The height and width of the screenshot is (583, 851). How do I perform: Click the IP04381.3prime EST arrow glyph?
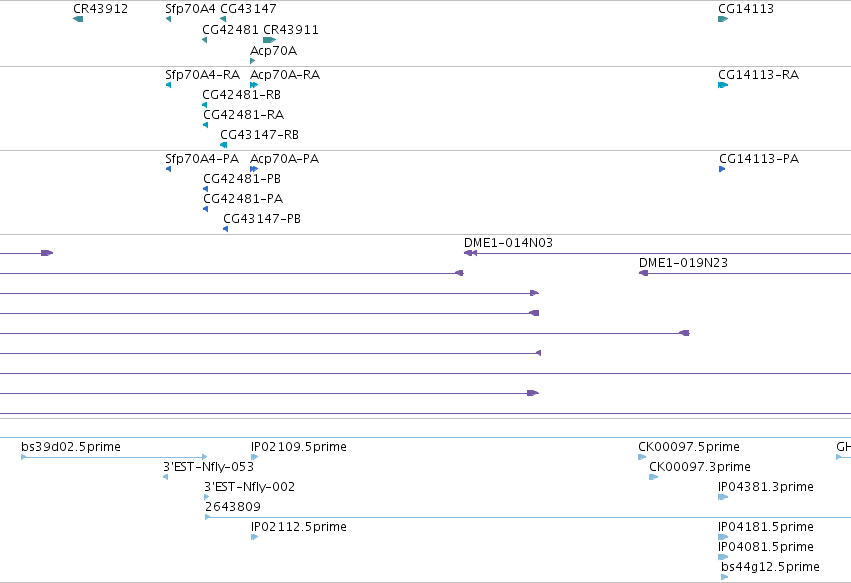click(x=723, y=497)
